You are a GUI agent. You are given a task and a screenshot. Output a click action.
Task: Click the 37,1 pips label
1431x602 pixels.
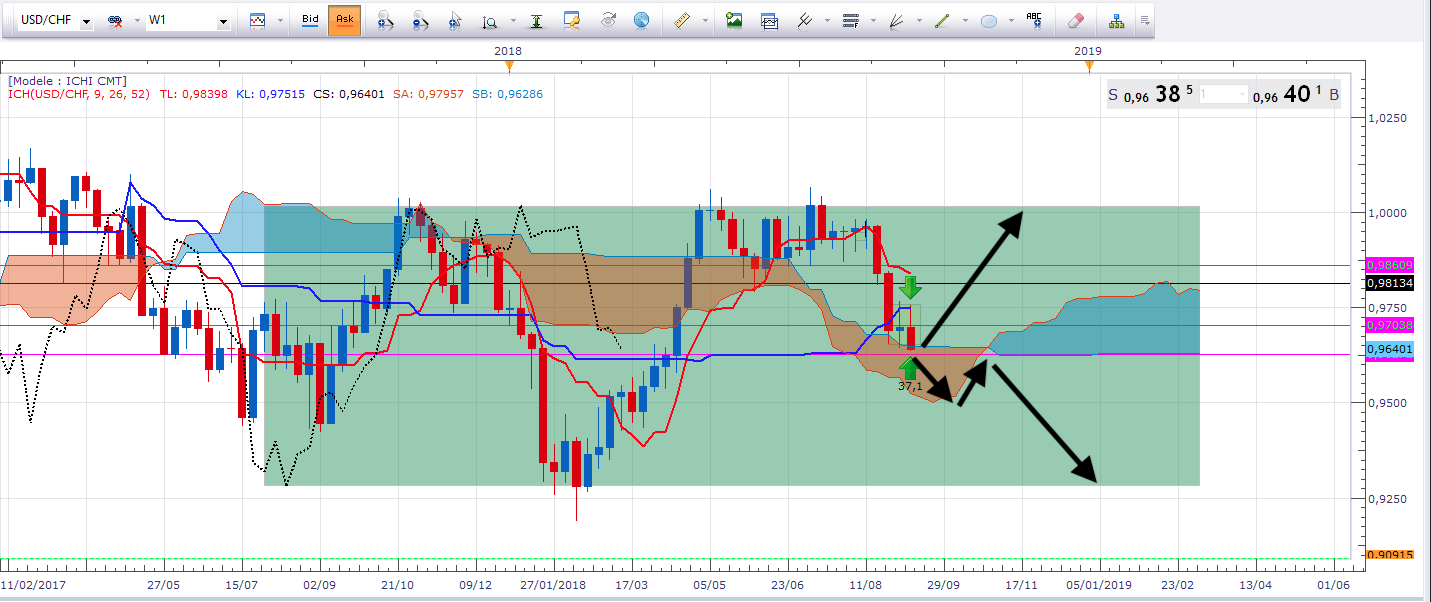pyautogui.click(x=910, y=385)
